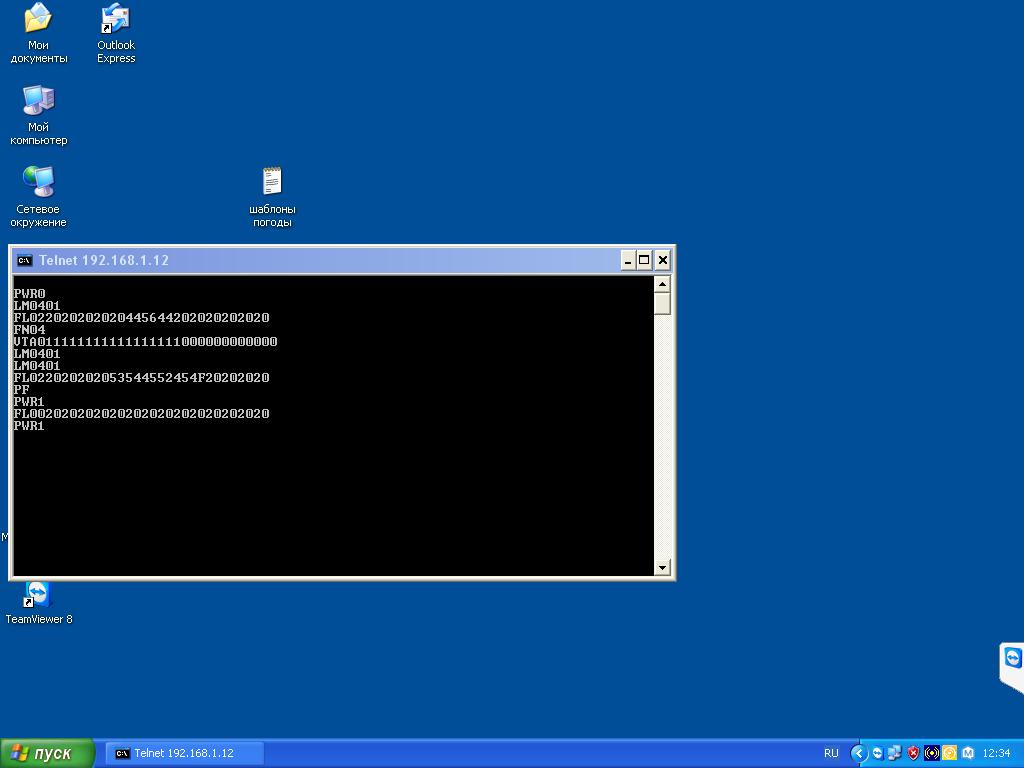Switch the RU keyboard language indicator
This screenshot has height=768, width=1024.
(831, 753)
